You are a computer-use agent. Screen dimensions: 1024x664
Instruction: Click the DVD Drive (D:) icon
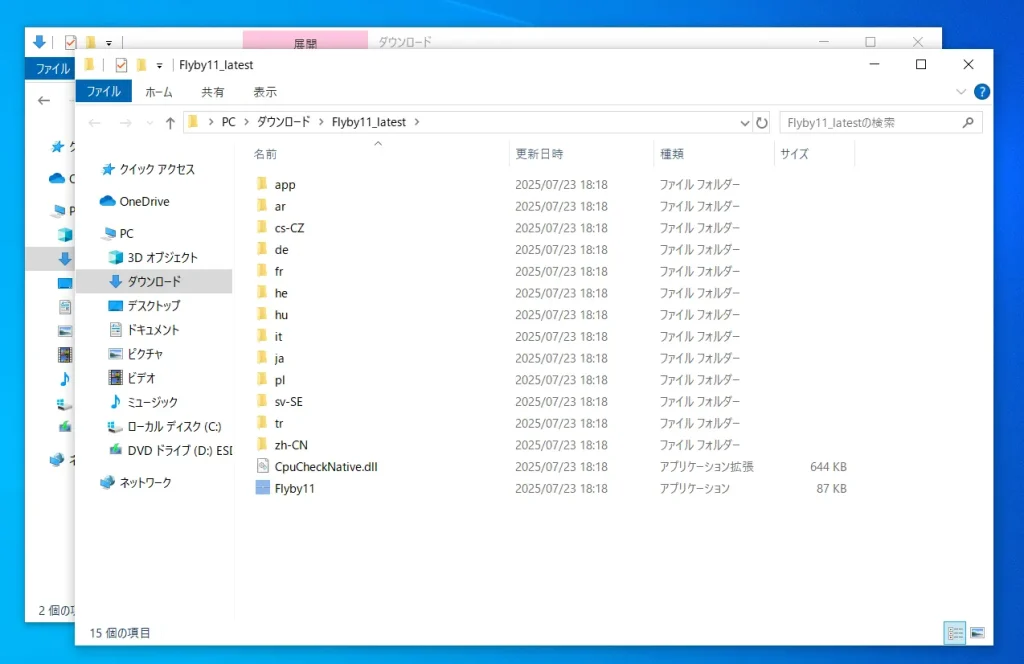click(x=116, y=450)
